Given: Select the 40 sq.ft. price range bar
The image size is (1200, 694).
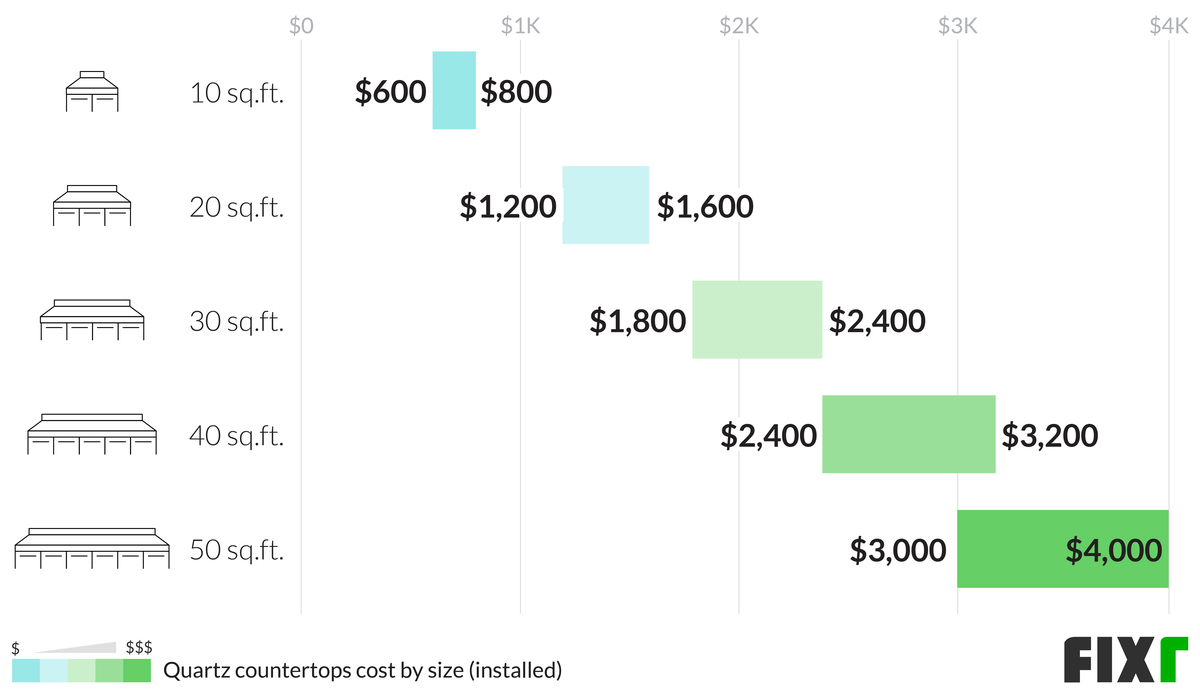Looking at the screenshot, I should 908,435.
